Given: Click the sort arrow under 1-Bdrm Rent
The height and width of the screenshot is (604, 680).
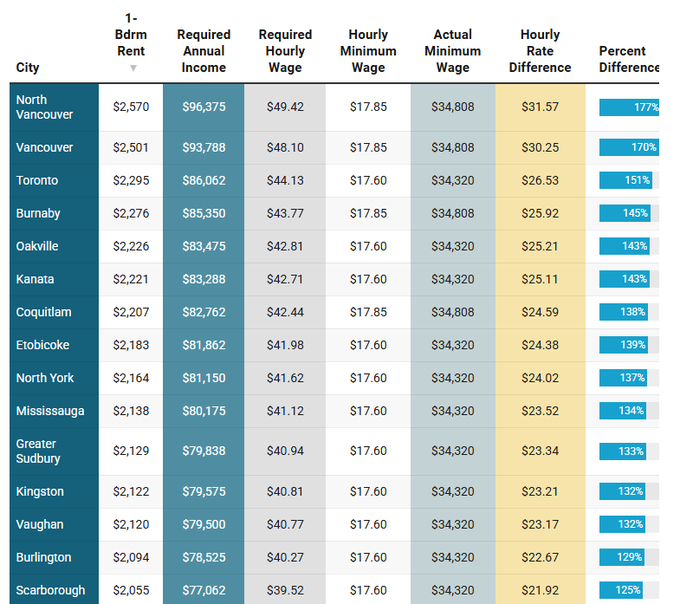Looking at the screenshot, I should (132, 68).
